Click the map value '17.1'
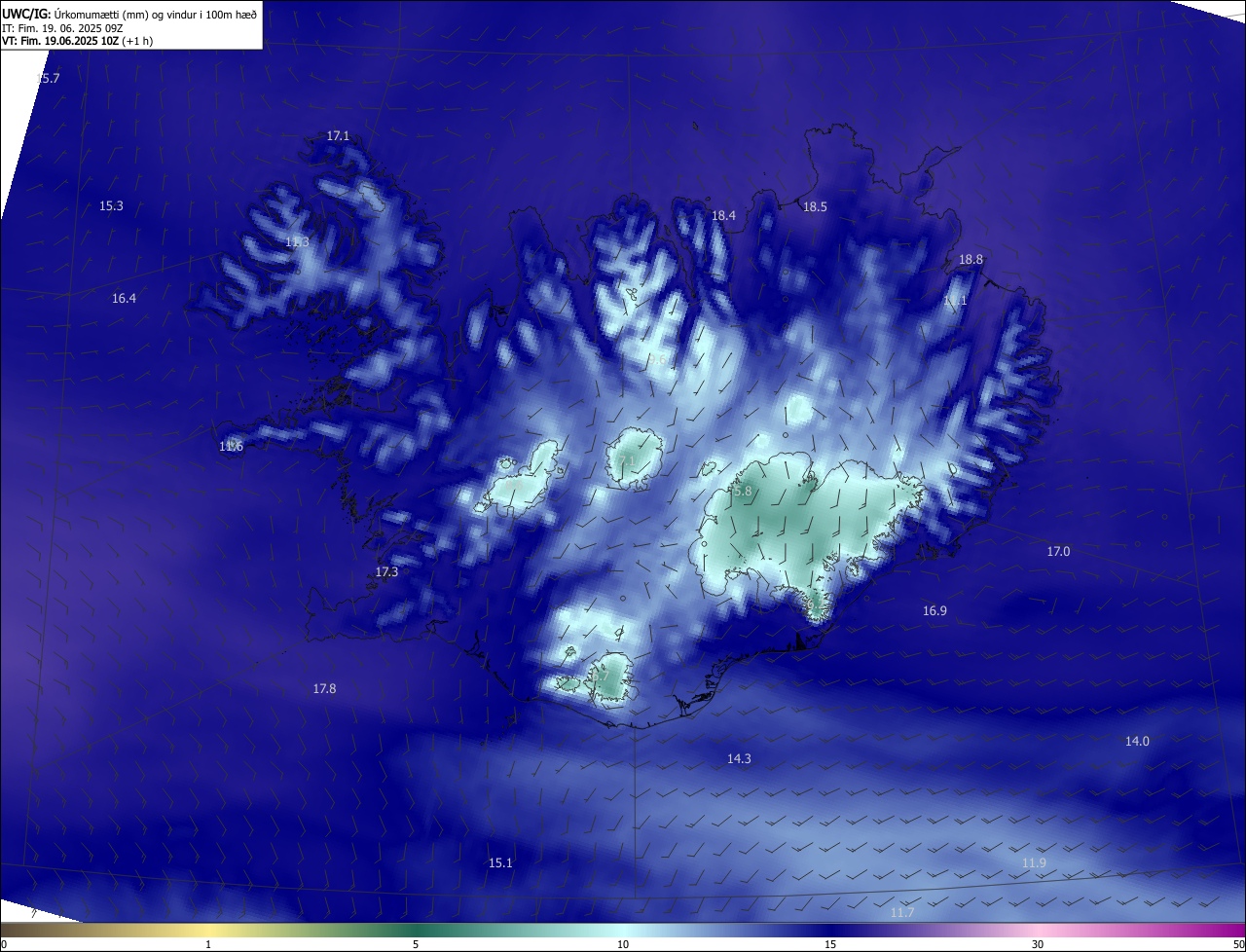The width and height of the screenshot is (1246, 952). pyautogui.click(x=338, y=136)
